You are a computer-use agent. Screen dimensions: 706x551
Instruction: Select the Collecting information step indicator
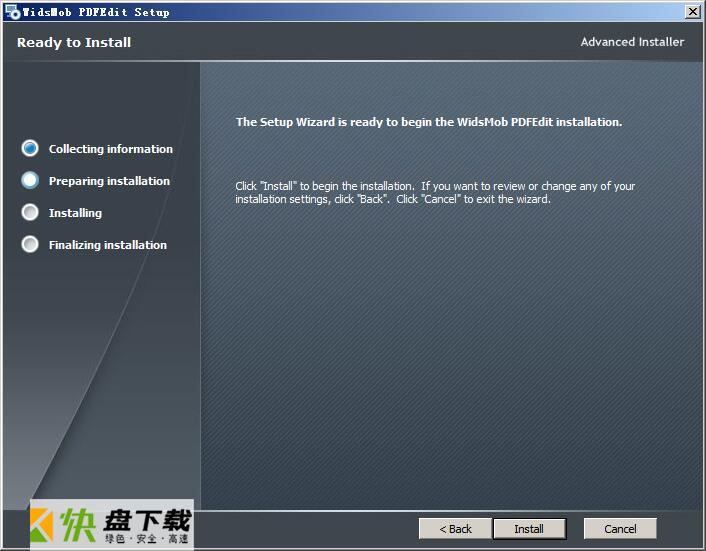30,148
